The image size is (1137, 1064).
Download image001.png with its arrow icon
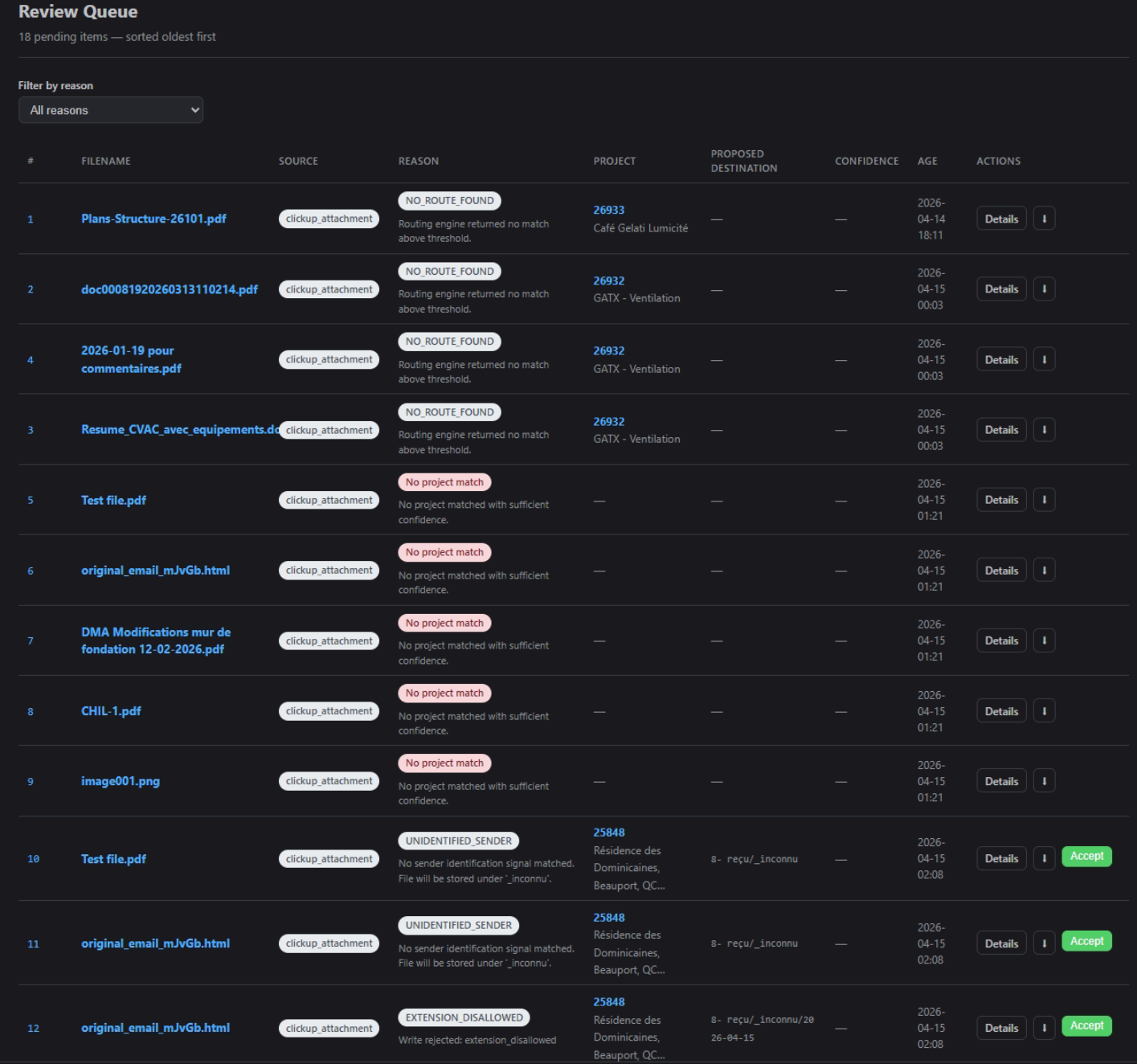(x=1044, y=781)
